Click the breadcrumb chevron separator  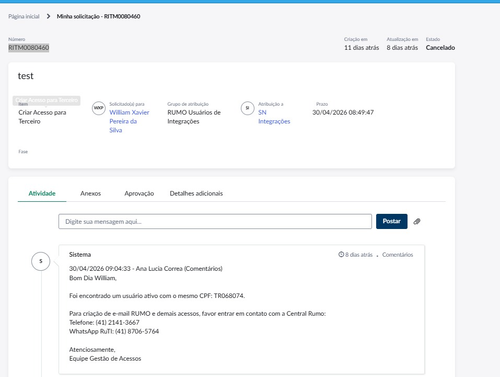[x=48, y=16]
